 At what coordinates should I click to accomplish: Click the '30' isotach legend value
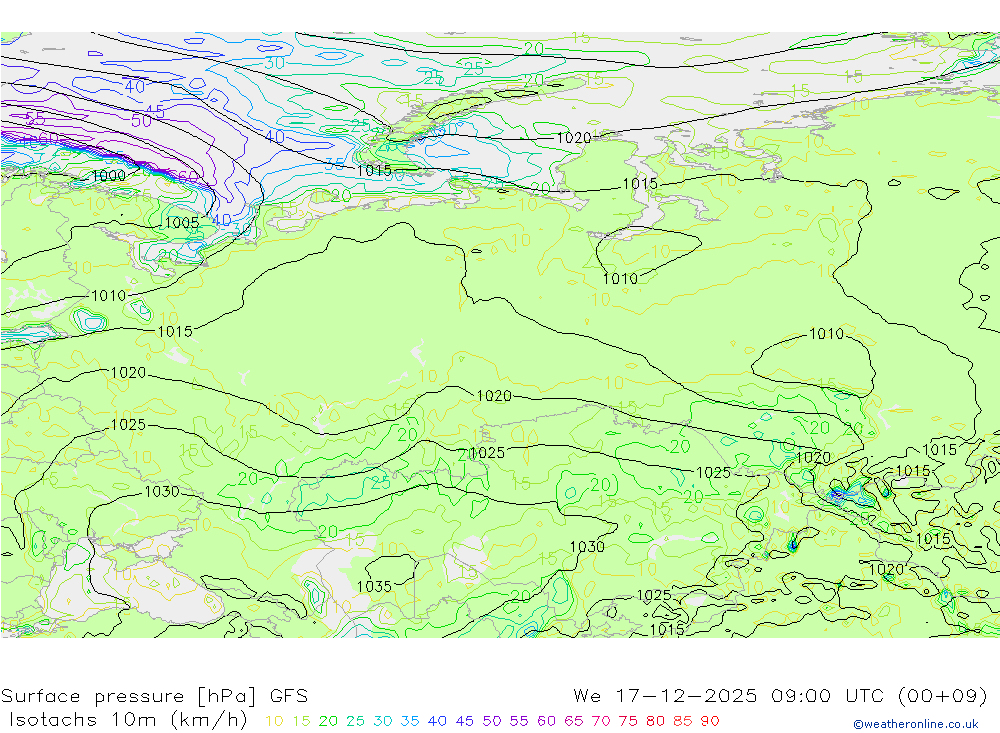(383, 721)
